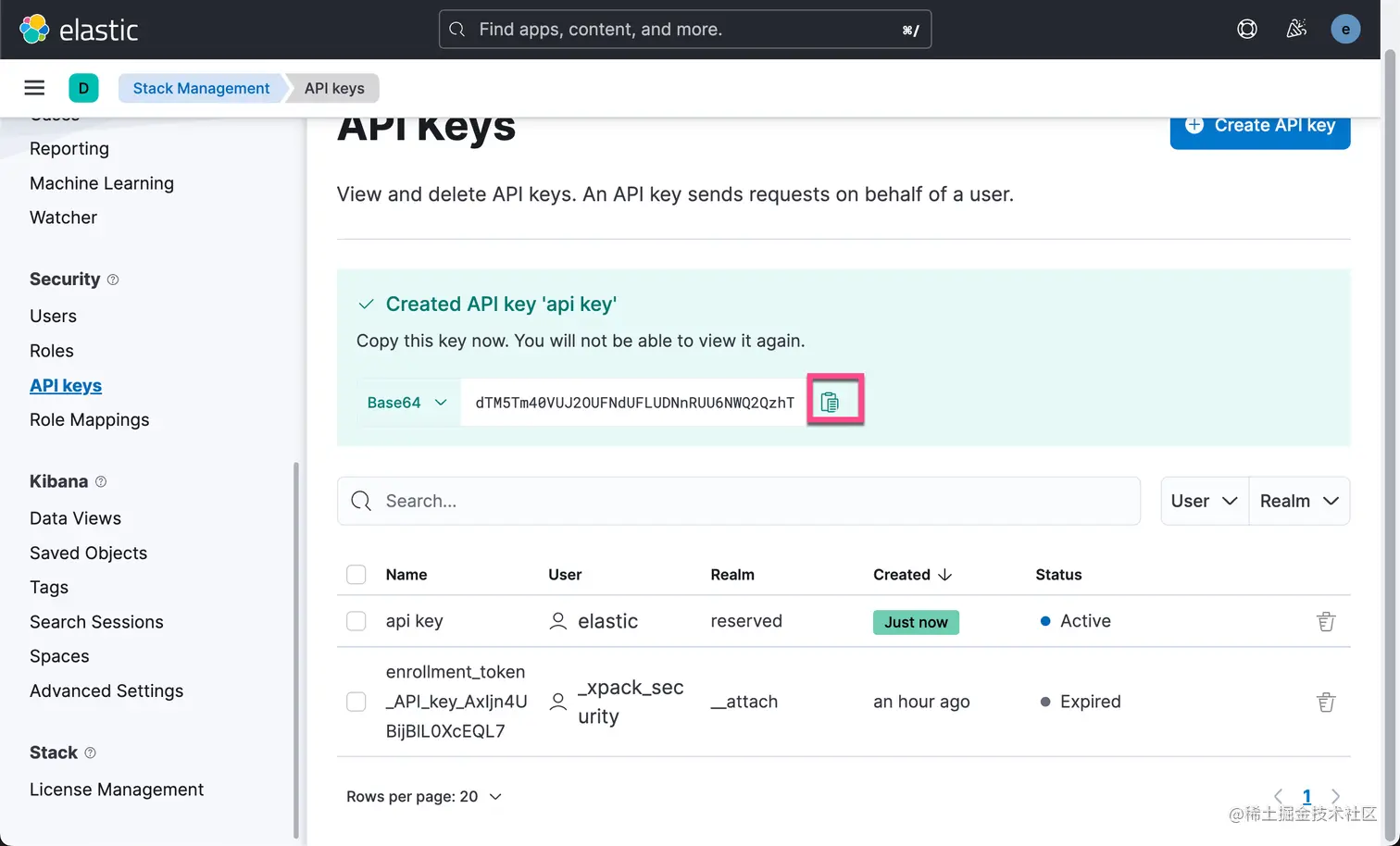The width and height of the screenshot is (1400, 846).
Task: Click the Create API key button
Action: (1260, 125)
